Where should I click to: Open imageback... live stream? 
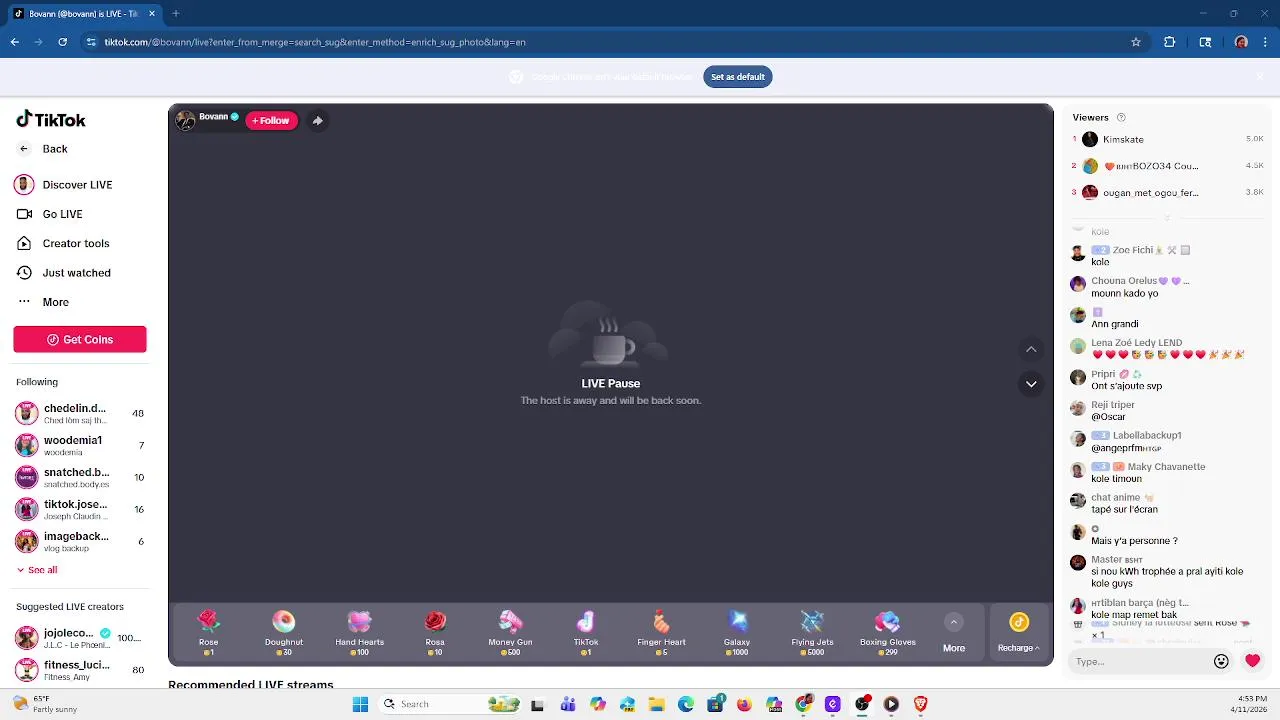point(80,541)
